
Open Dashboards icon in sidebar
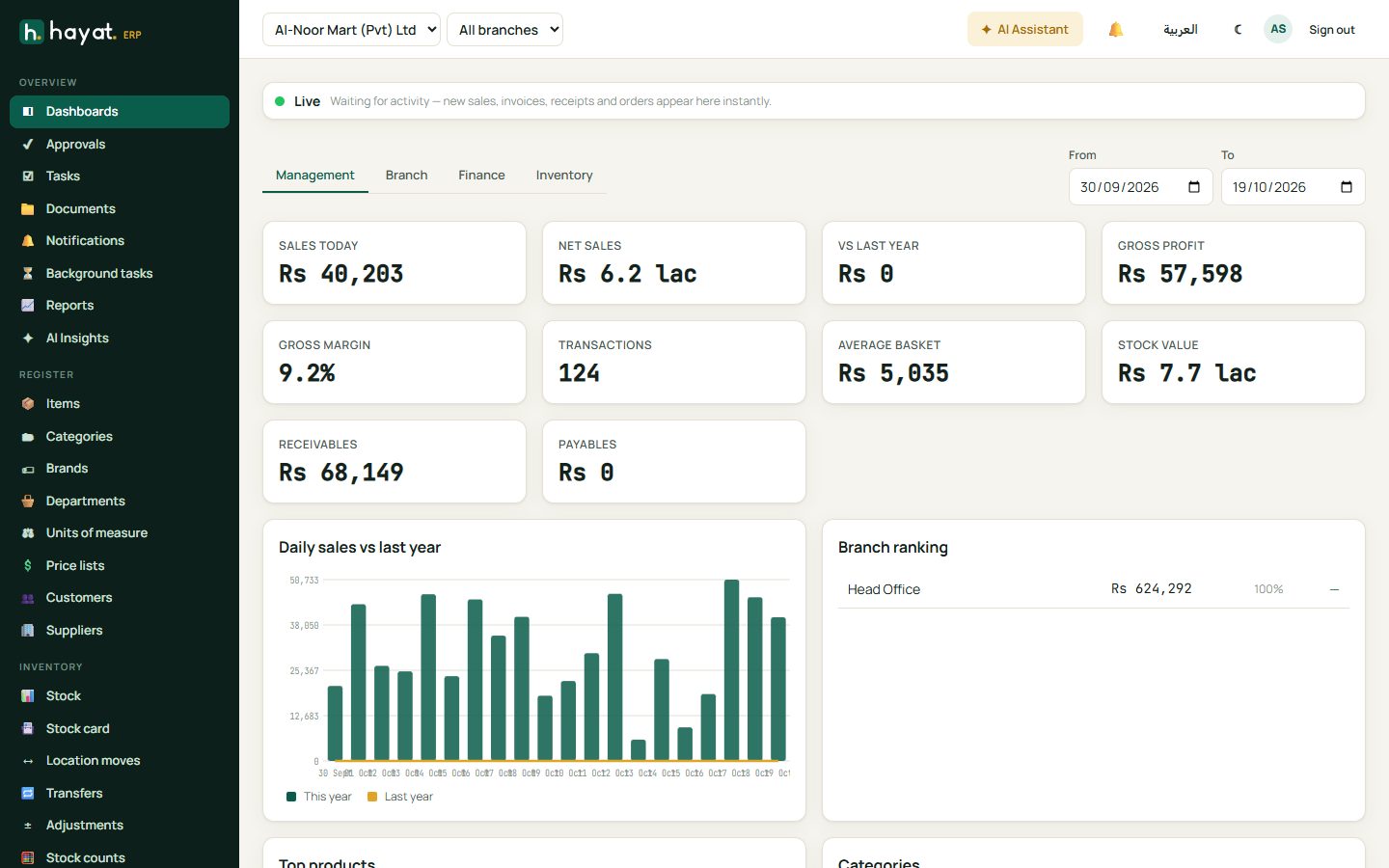tap(28, 112)
